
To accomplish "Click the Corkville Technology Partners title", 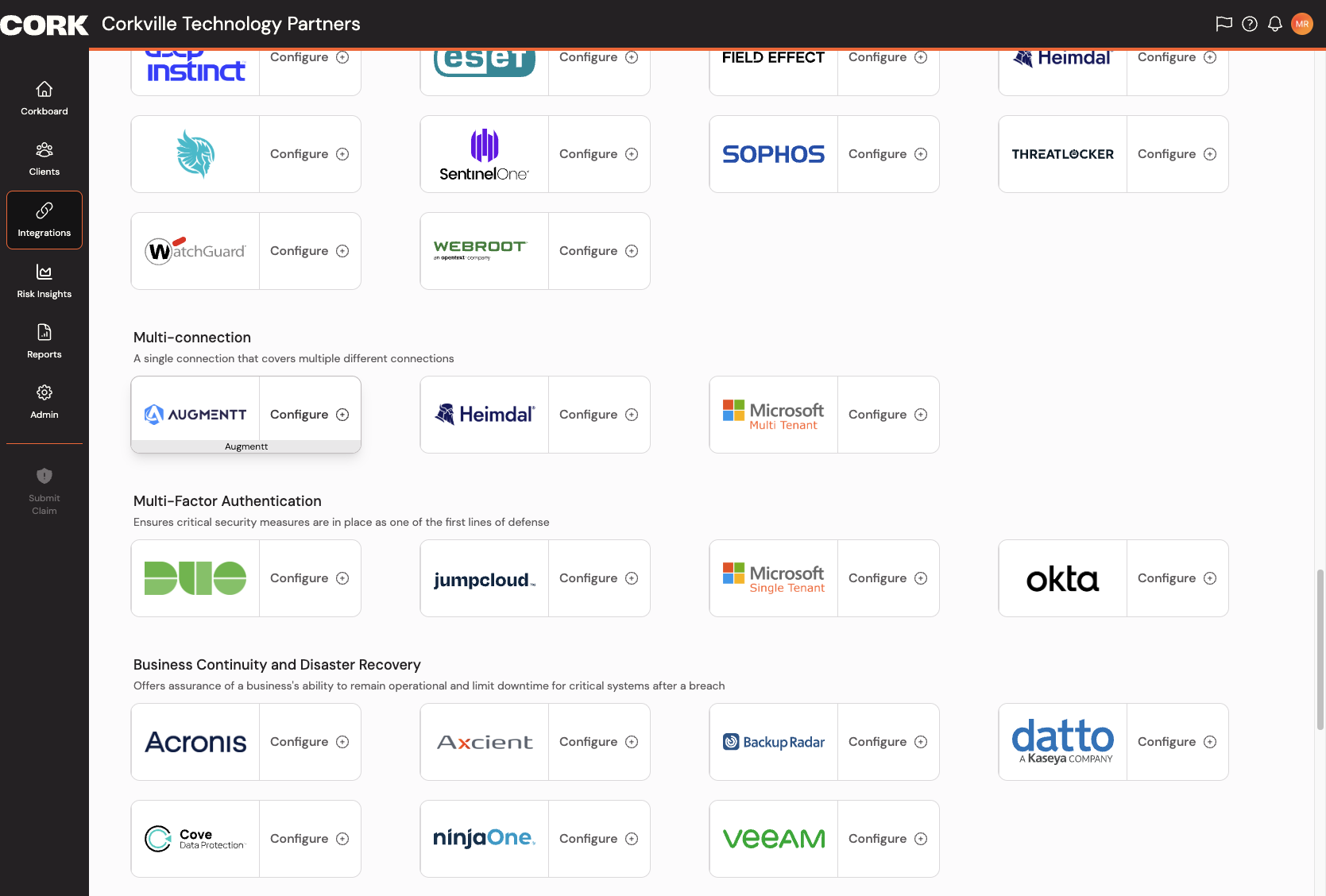I will (231, 24).
